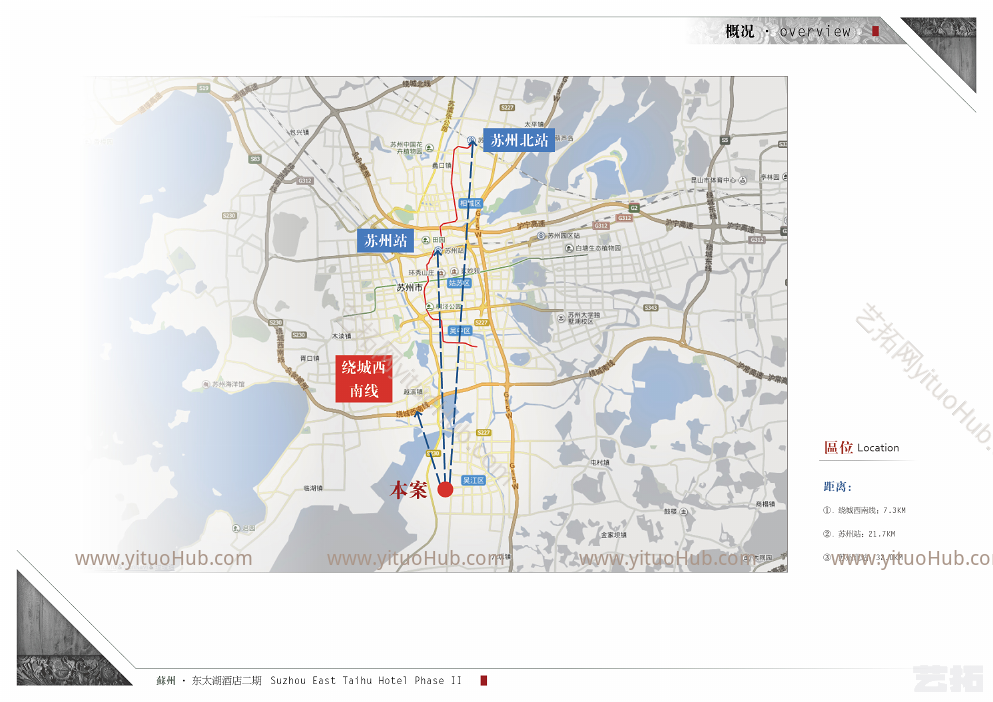
Task: Click the 吴江区 district marker
Action: [x=474, y=480]
